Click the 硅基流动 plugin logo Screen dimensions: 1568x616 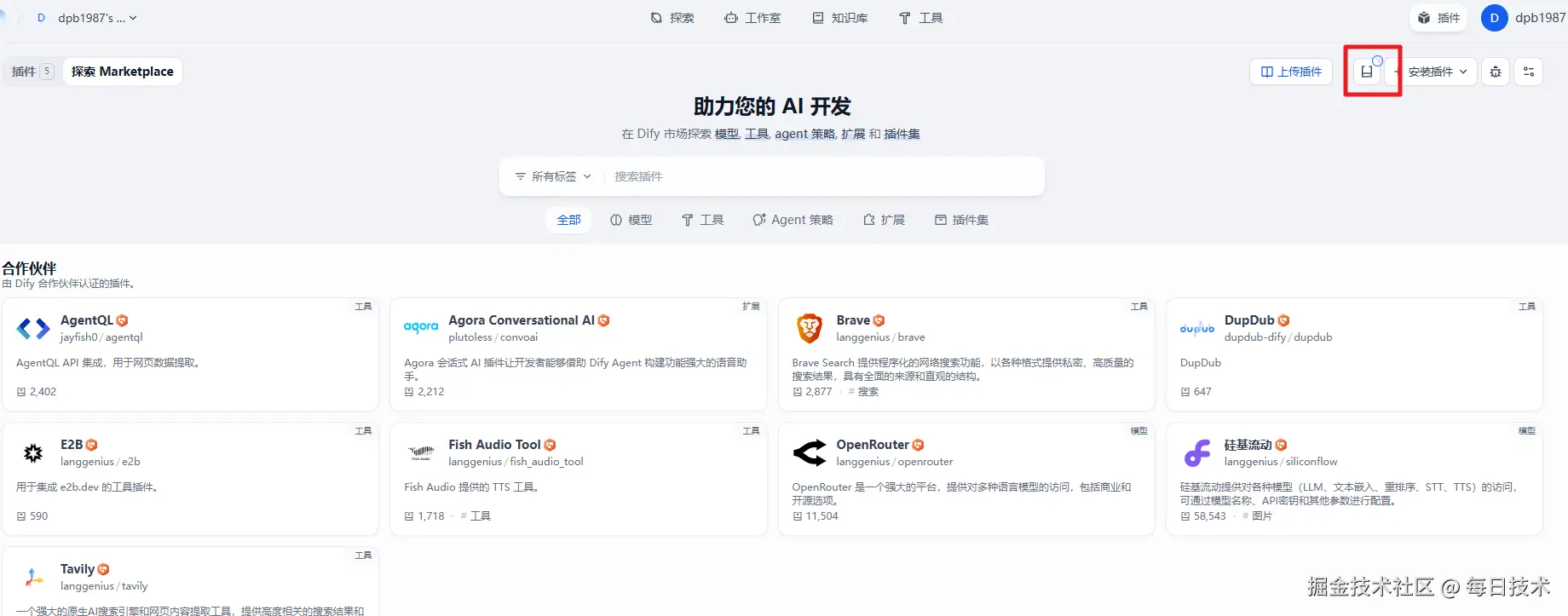[x=1197, y=452]
